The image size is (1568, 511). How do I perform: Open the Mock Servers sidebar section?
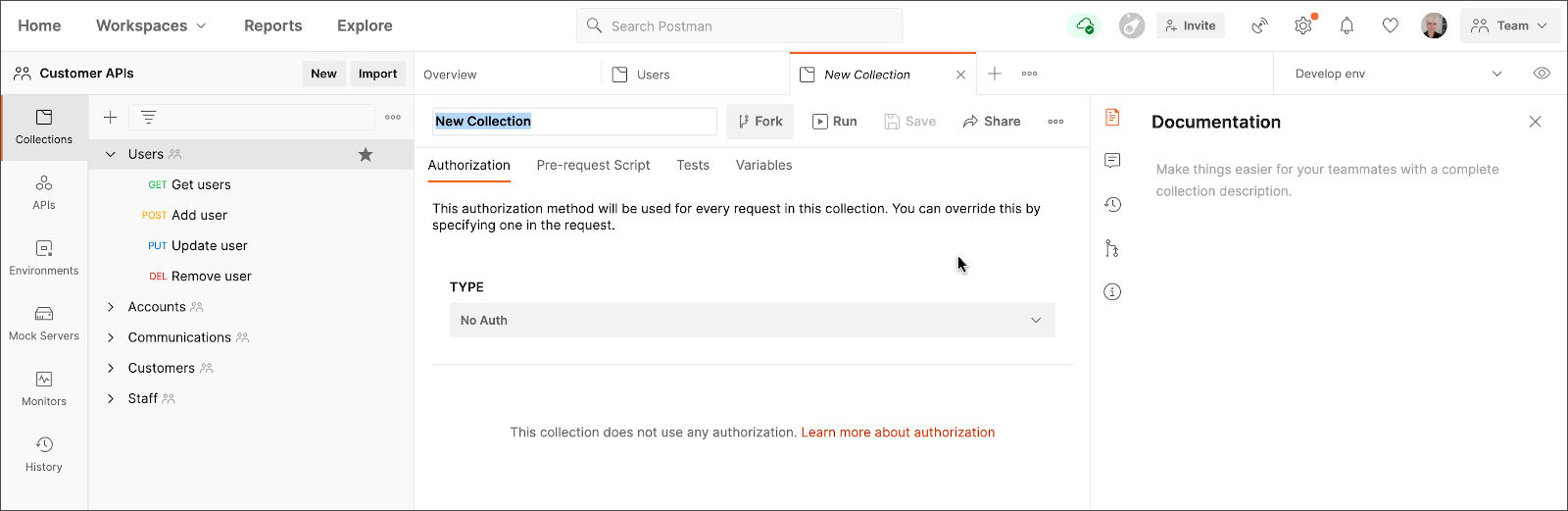[44, 323]
